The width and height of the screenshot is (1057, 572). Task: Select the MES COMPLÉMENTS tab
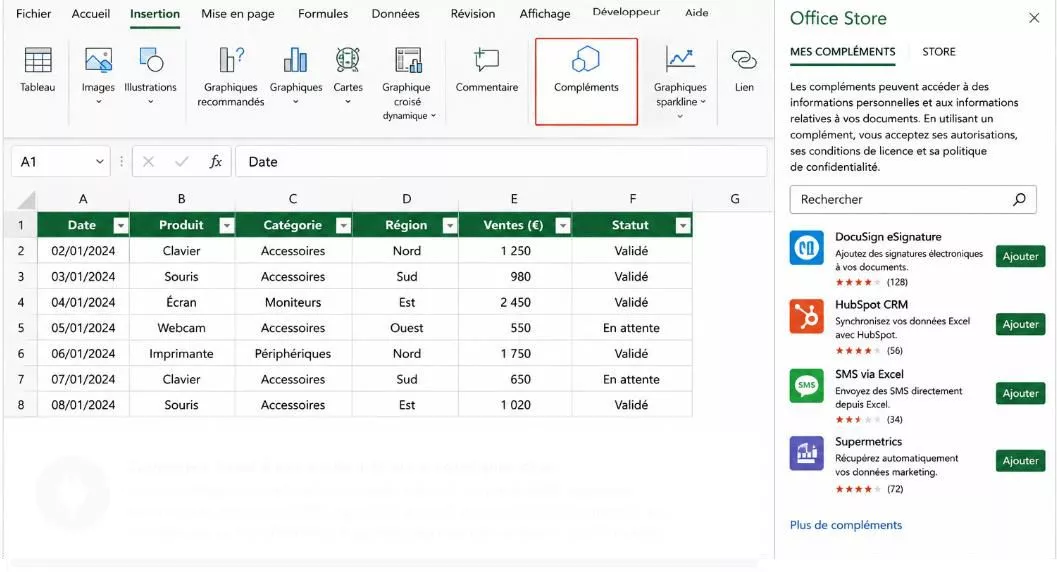coord(843,52)
